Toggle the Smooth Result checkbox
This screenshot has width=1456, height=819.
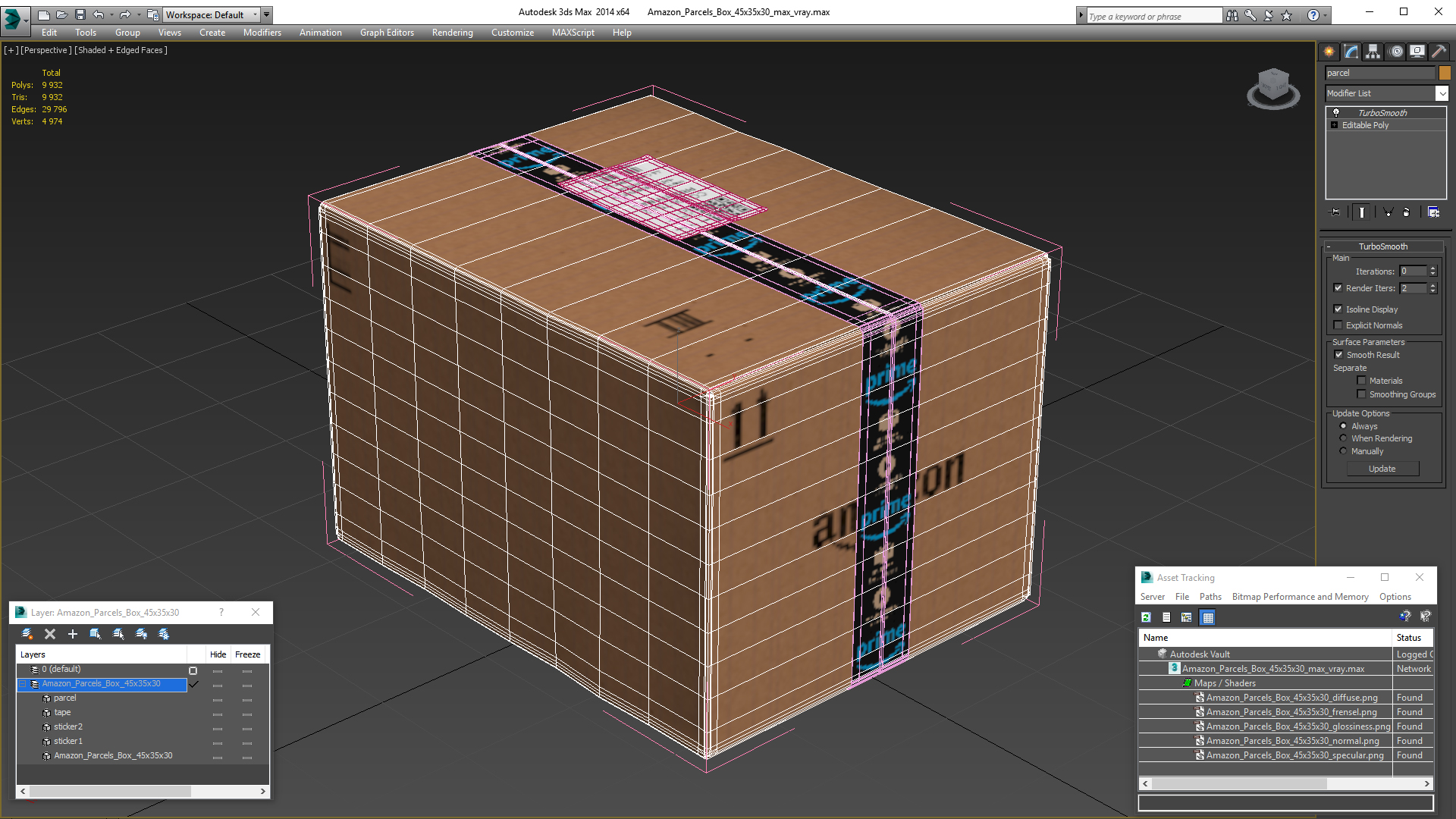click(1339, 355)
